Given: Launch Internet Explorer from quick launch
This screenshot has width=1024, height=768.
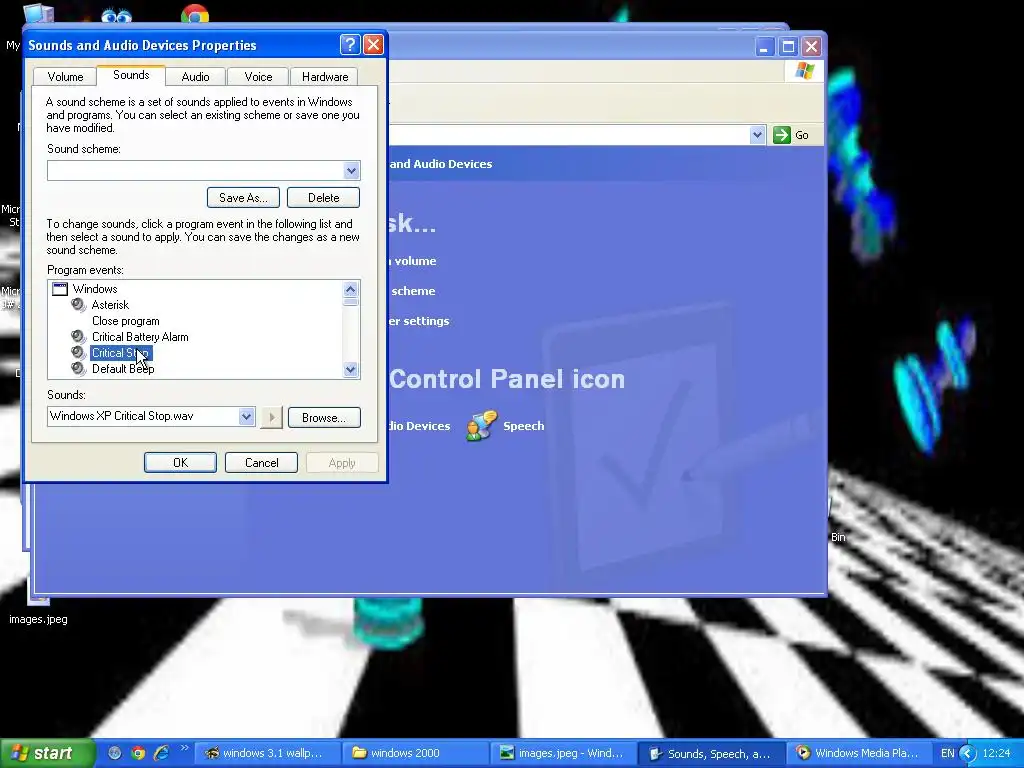Looking at the screenshot, I should click(x=161, y=753).
